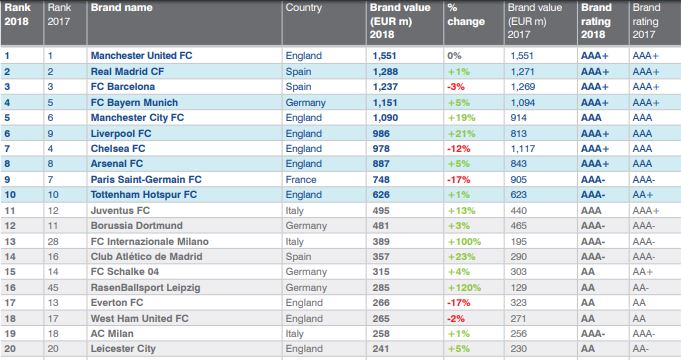Viewport: 681px width, 360px height.
Task: Select the Real Madrid CF row name
Action: pyautogui.click(x=127, y=71)
